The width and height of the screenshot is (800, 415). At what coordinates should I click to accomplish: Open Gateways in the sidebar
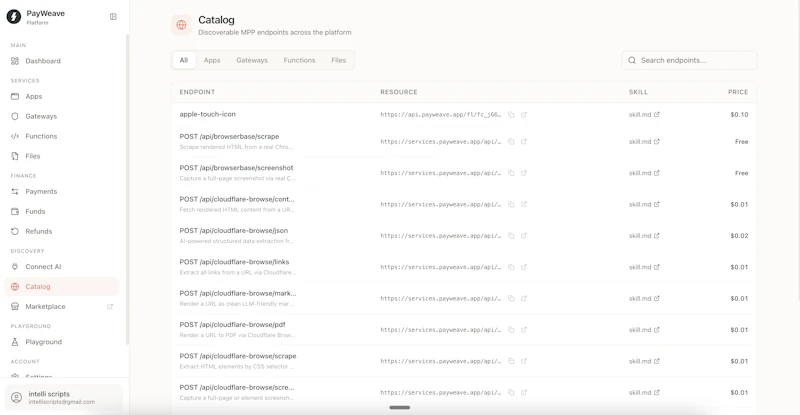[x=62, y=116]
